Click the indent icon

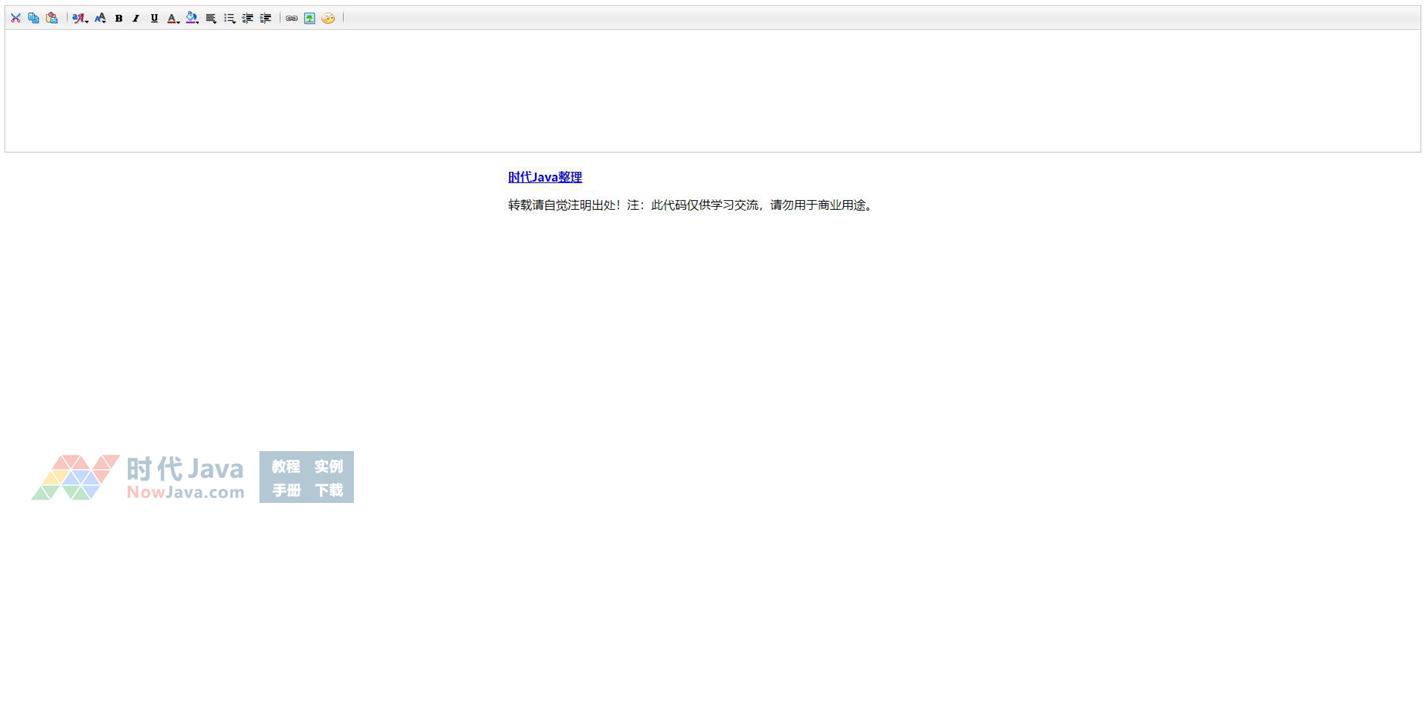(265, 18)
